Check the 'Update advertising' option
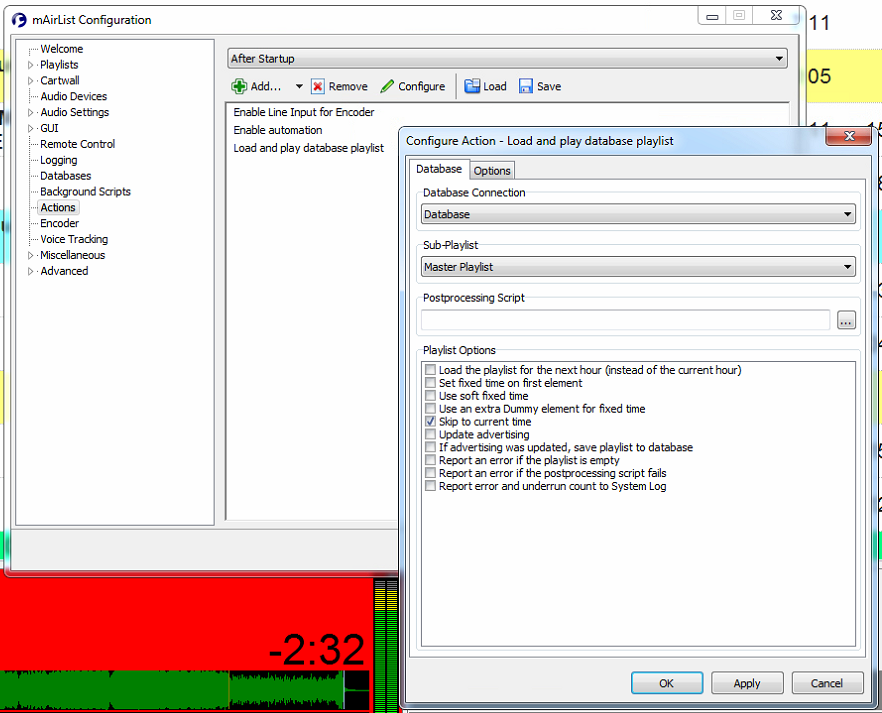Image resolution: width=882 pixels, height=713 pixels. (430, 435)
